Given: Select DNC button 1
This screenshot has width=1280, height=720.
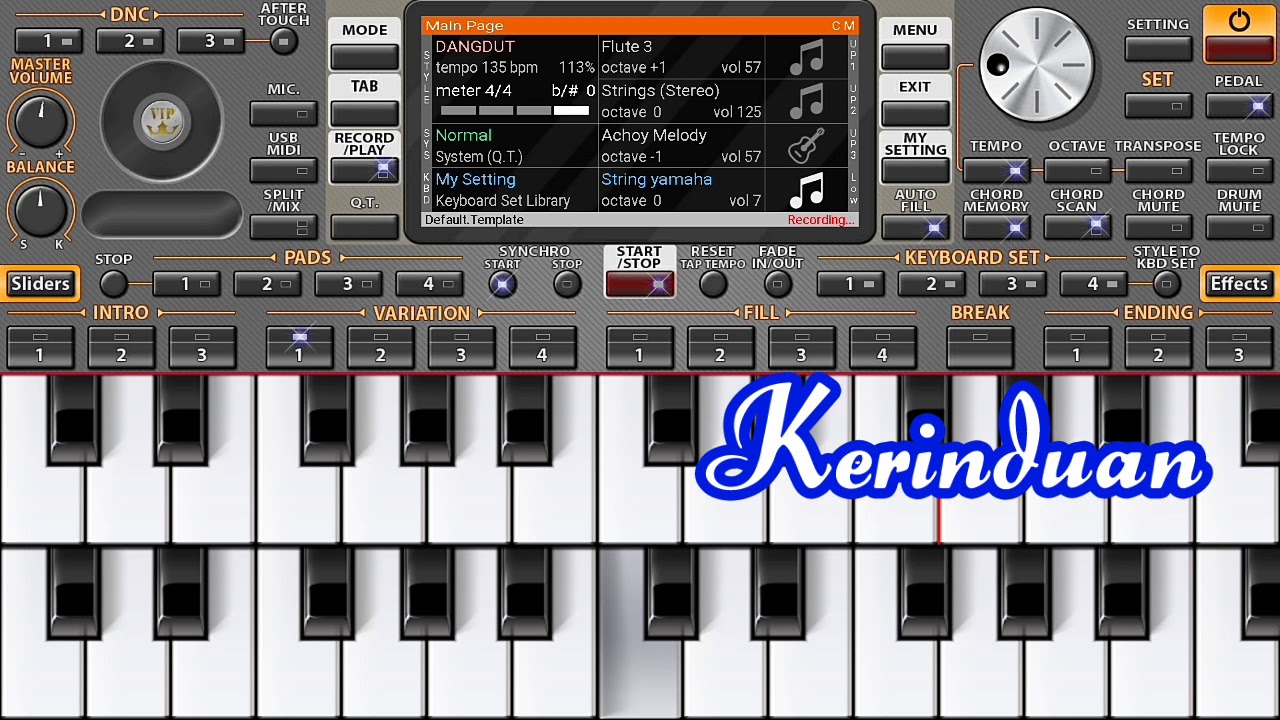Looking at the screenshot, I should pos(48,41).
